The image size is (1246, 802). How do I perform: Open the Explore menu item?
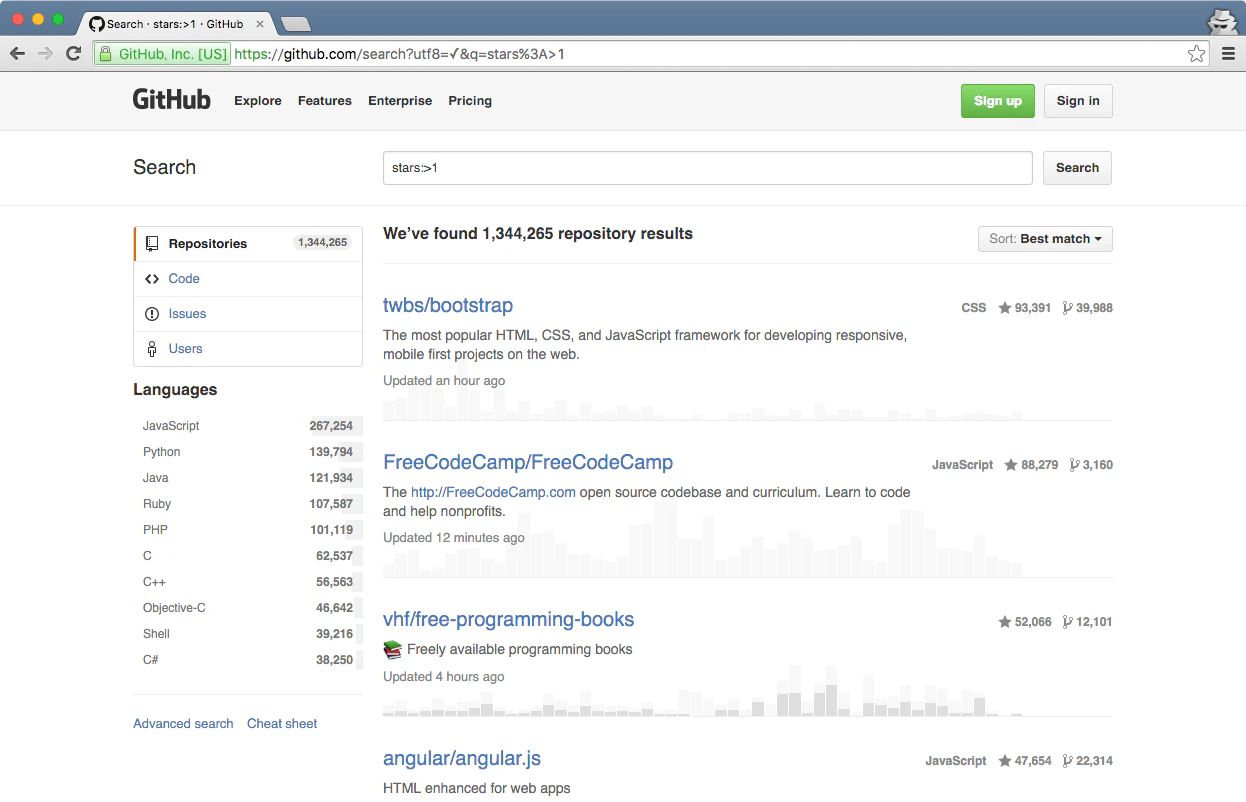pyautogui.click(x=258, y=101)
